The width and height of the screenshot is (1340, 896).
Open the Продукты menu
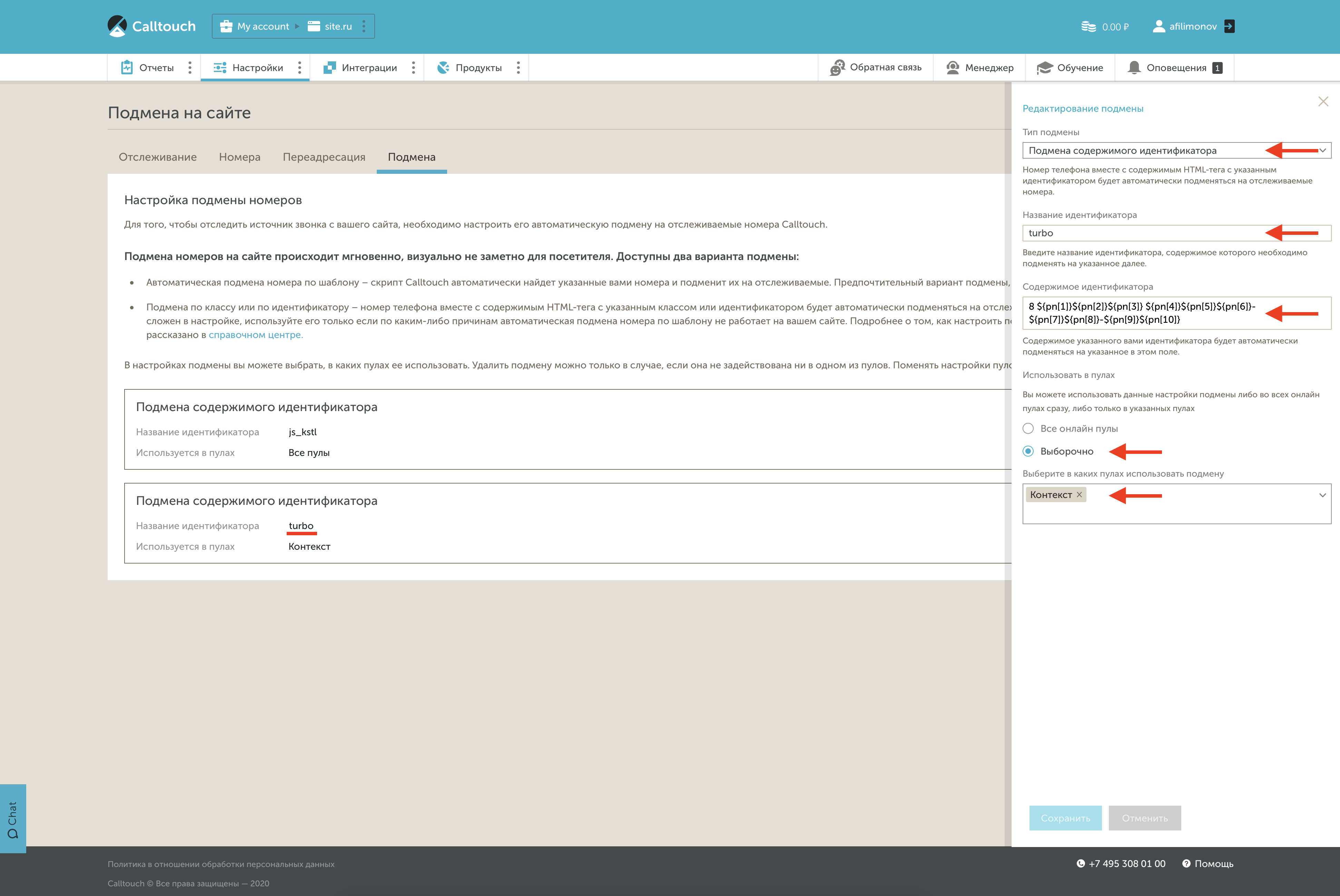pyautogui.click(x=479, y=68)
